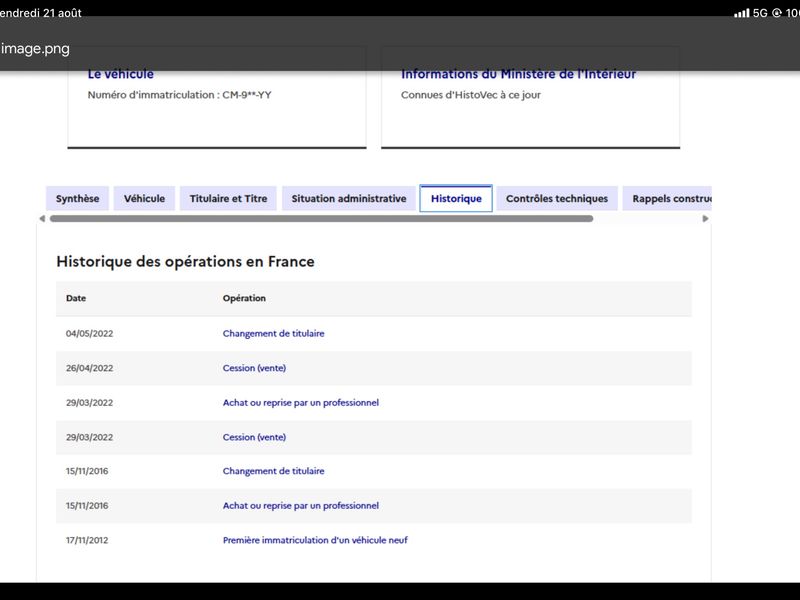Click Cession (vente) dated 29/03/2022

[254, 437]
